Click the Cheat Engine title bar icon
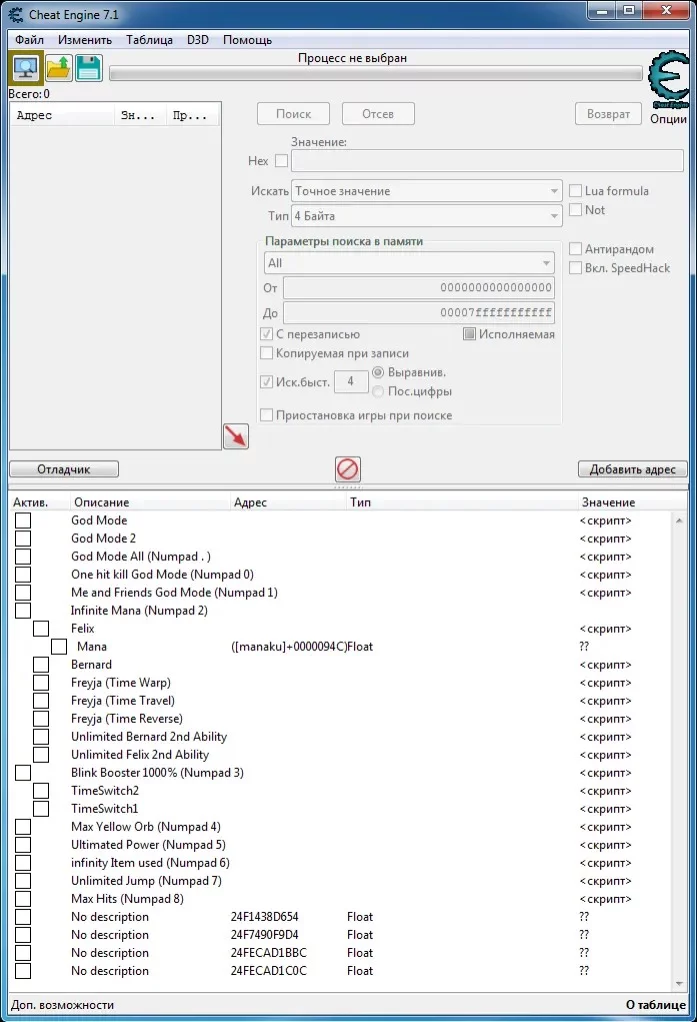Screen dimensions: 697x1022 (16, 14)
